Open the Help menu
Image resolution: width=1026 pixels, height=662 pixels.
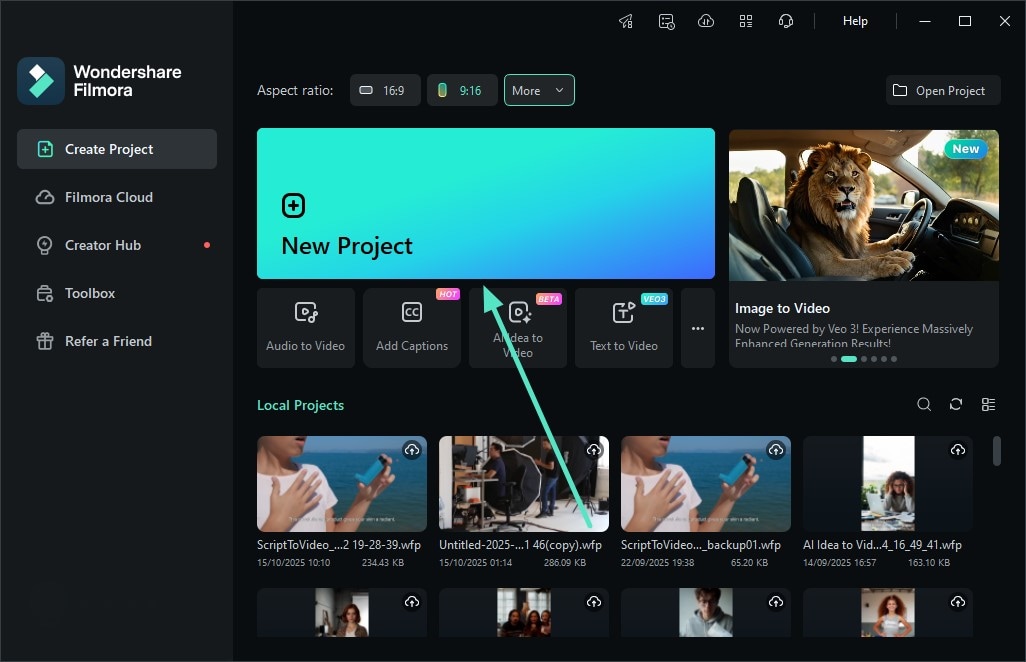click(855, 20)
